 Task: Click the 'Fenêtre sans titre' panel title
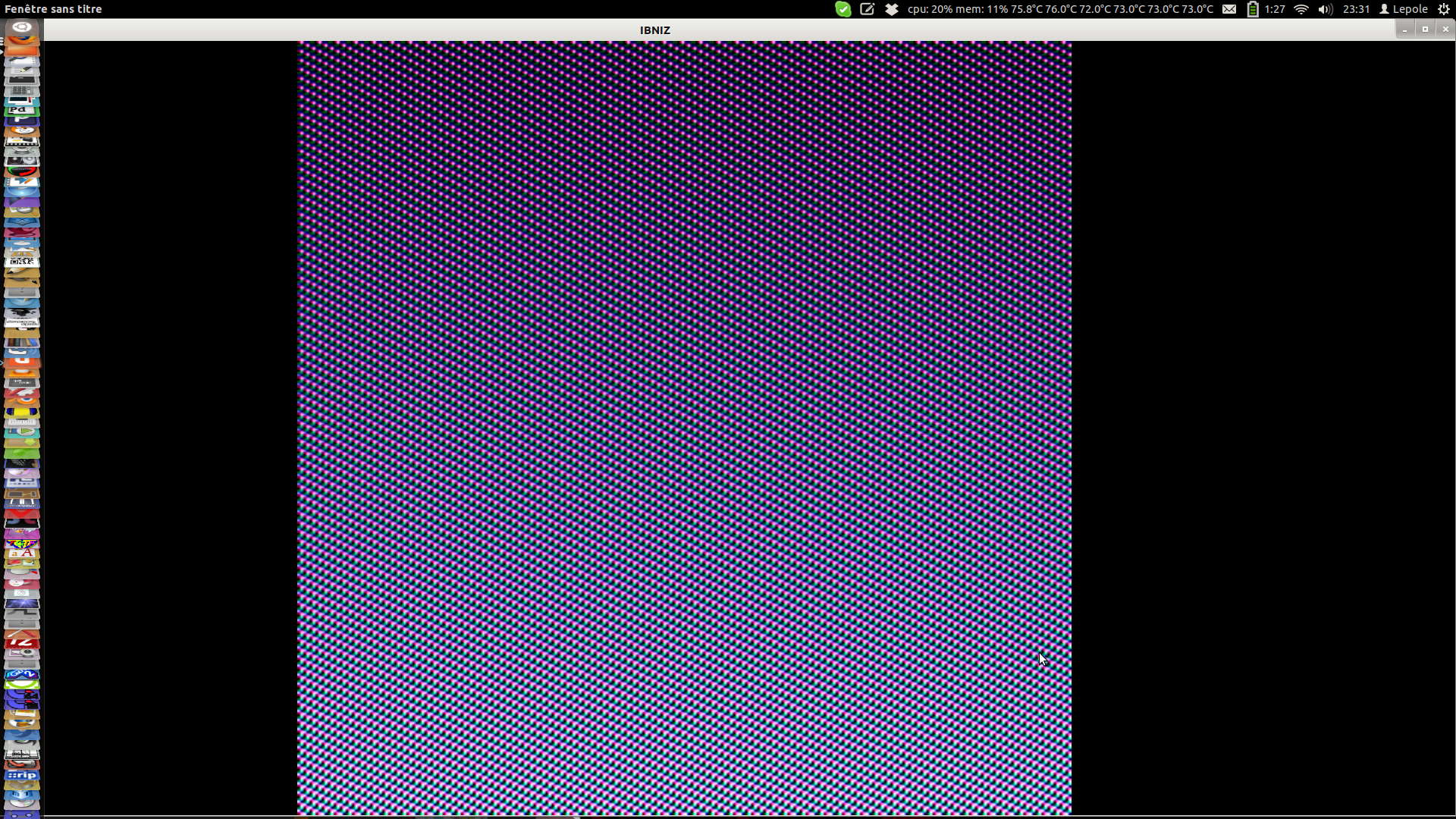pos(53,9)
